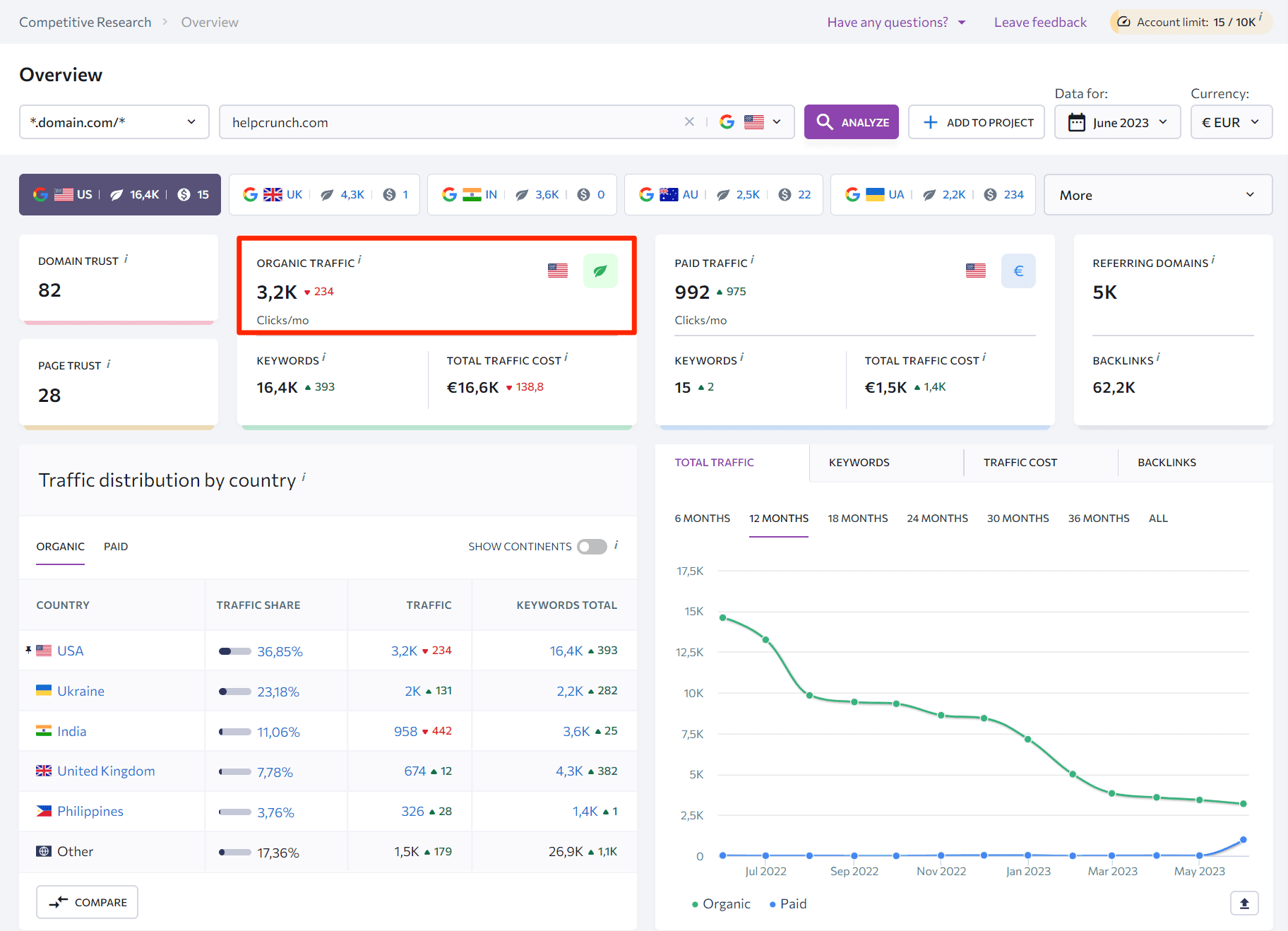Click Add to Project button
The height and width of the screenshot is (931, 1288).
click(977, 122)
